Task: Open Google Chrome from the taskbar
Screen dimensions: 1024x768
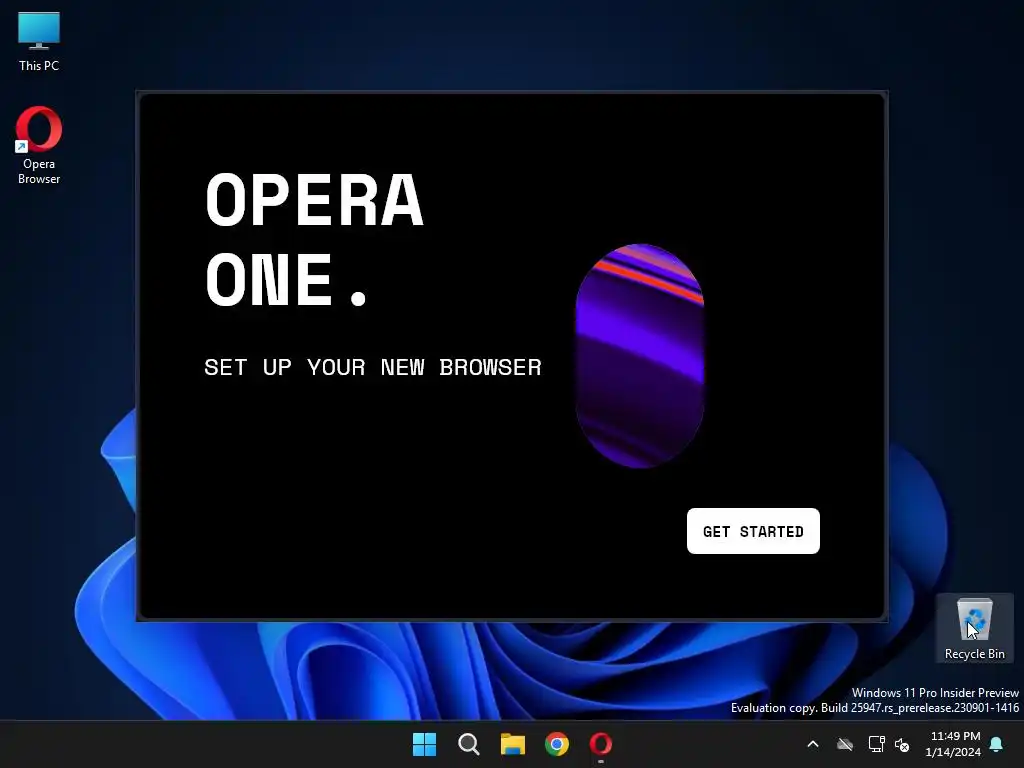Action: [557, 744]
